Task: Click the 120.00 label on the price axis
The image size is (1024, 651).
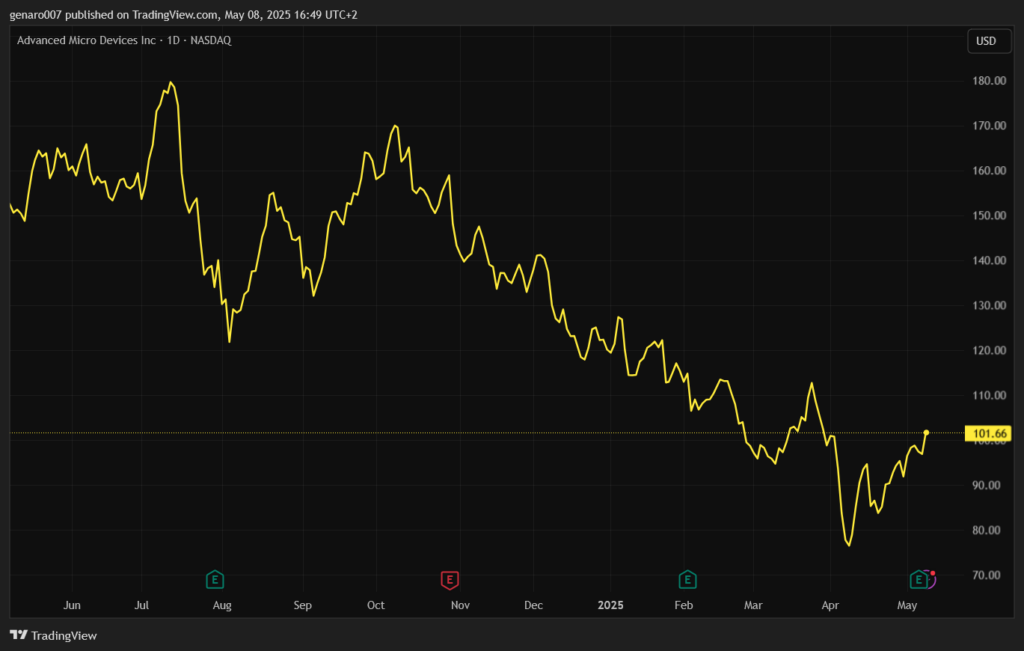Action: [988, 351]
